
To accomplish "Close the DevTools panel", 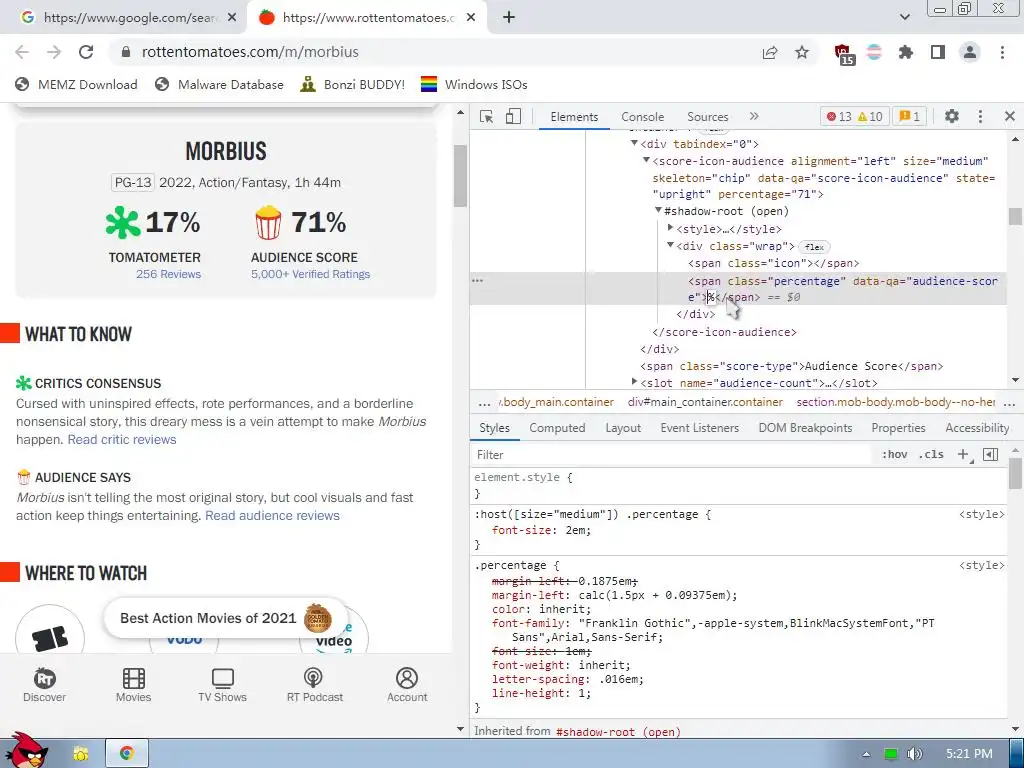I will point(1010,116).
